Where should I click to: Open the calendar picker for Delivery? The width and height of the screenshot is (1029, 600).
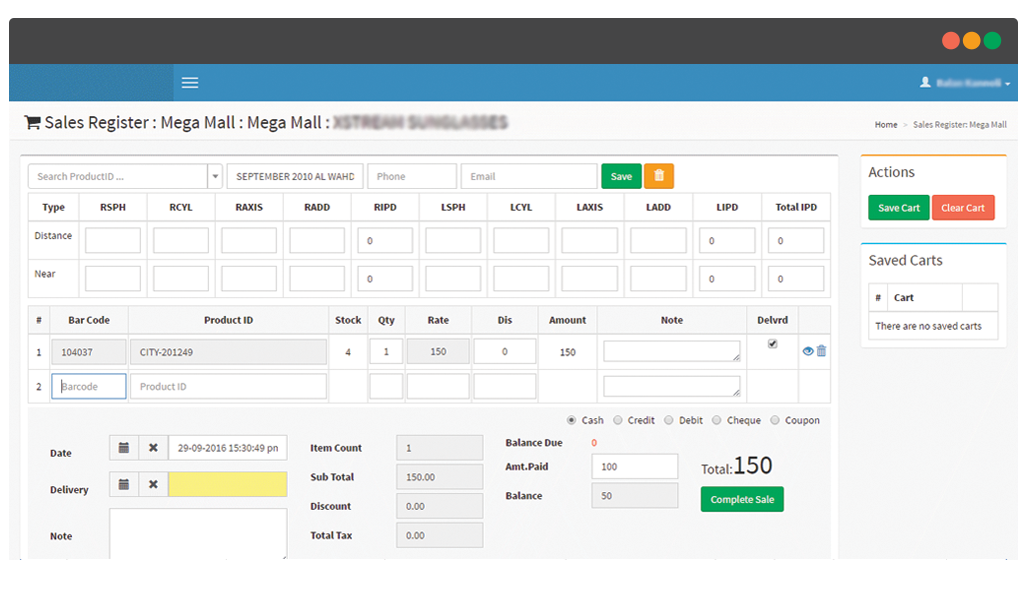(124, 484)
